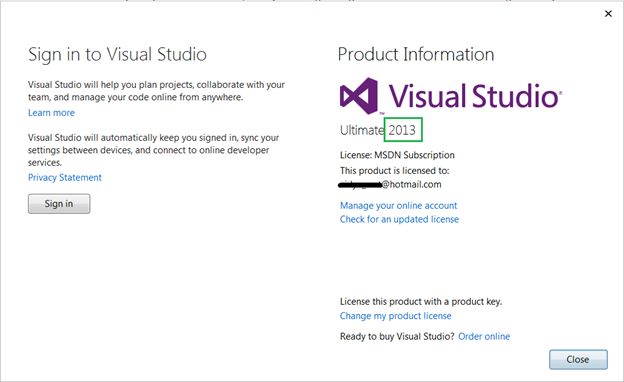624x382 pixels.
Task: Follow the Order online link
Action: pos(484,337)
